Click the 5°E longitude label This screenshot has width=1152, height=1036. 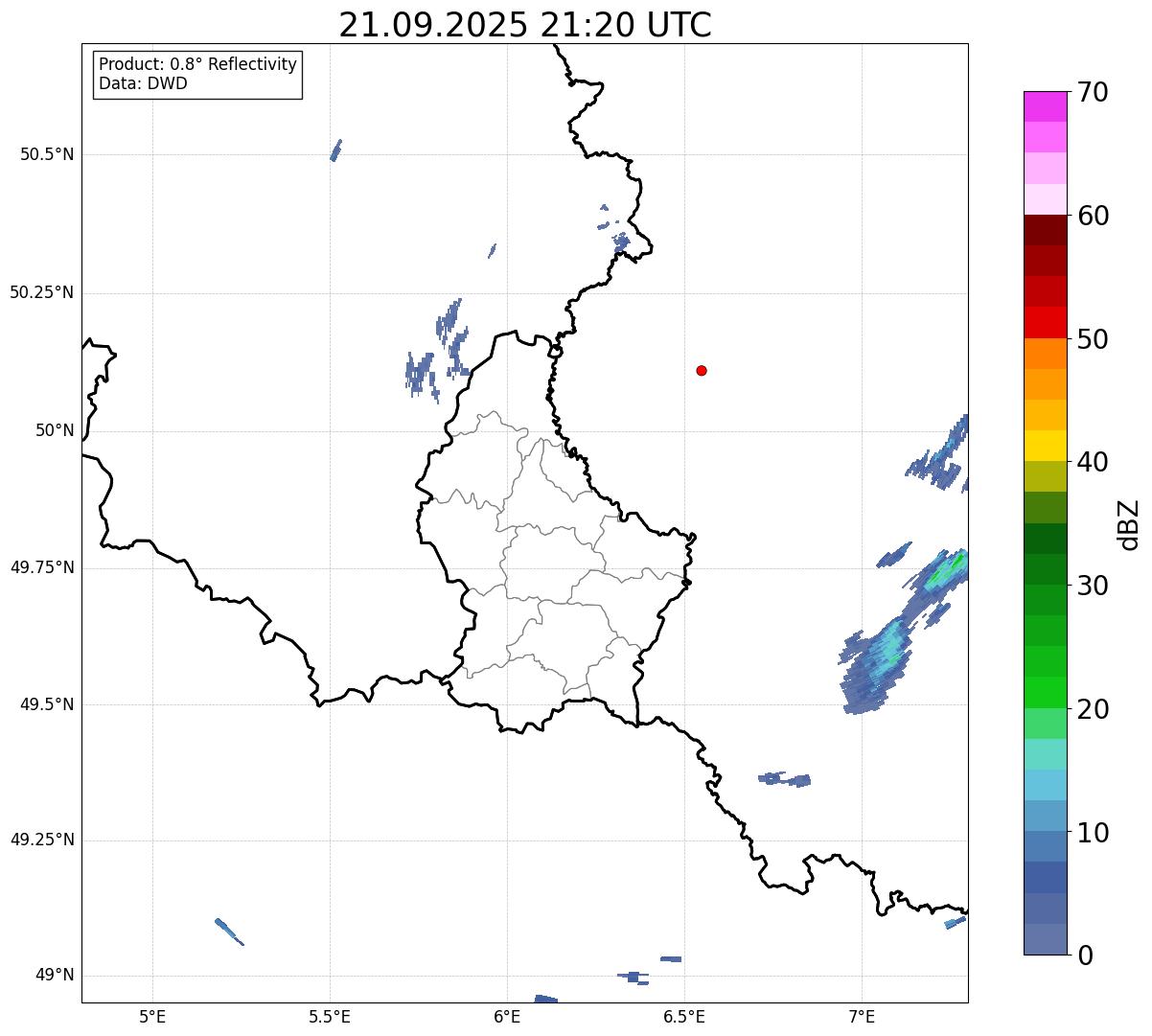point(153,1017)
